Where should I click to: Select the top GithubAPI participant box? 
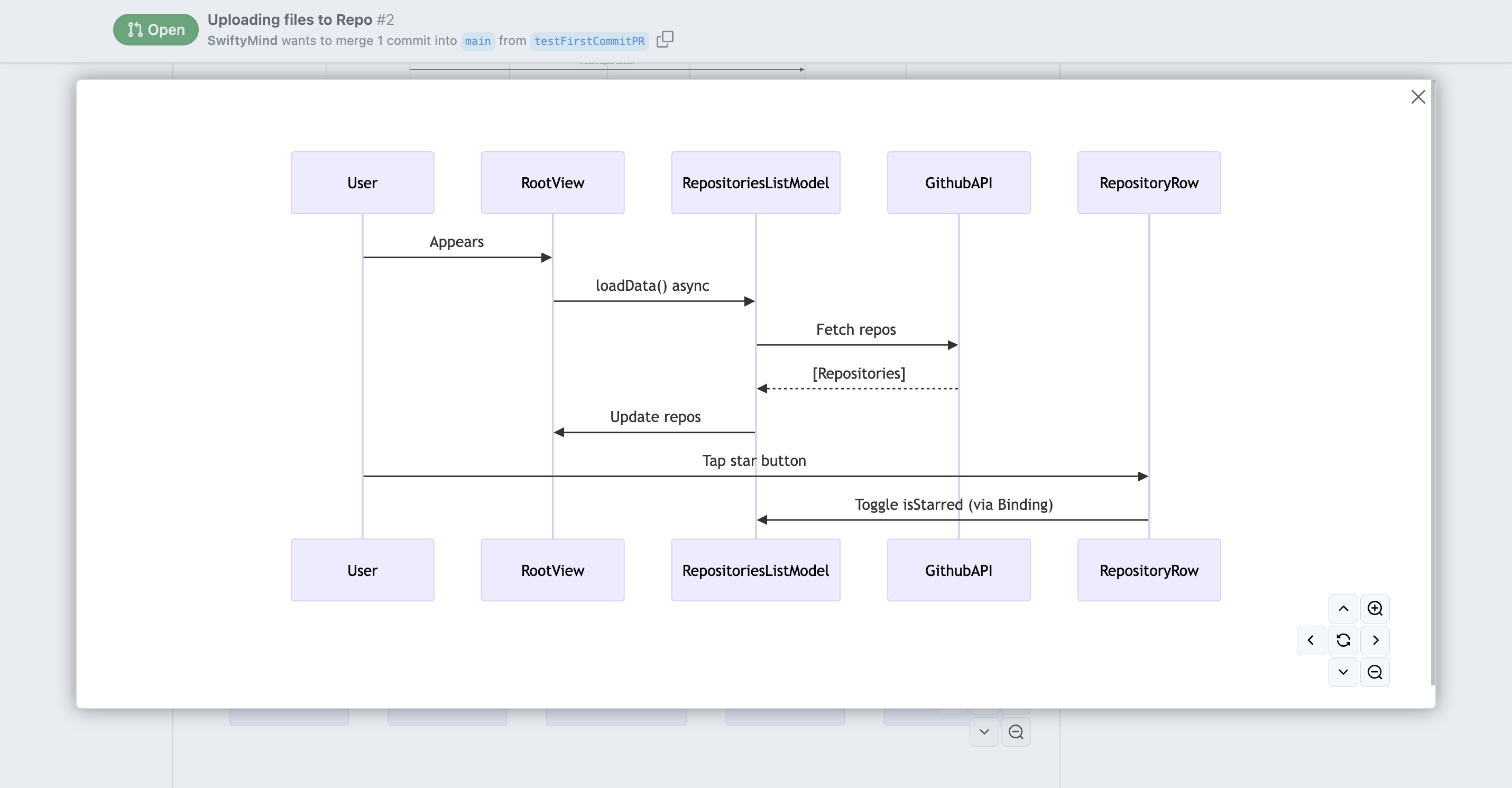958,182
